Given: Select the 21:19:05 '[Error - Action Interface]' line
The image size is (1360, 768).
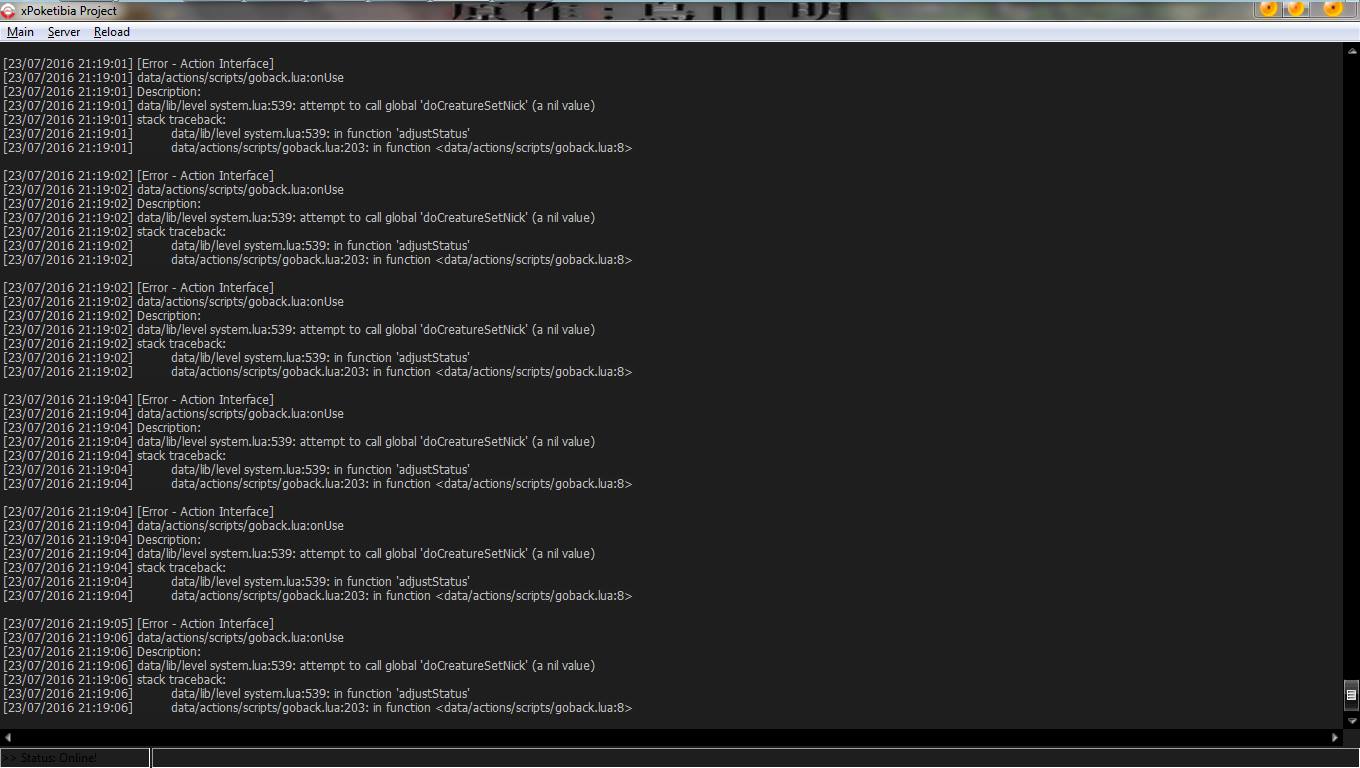Looking at the screenshot, I should 138,624.
